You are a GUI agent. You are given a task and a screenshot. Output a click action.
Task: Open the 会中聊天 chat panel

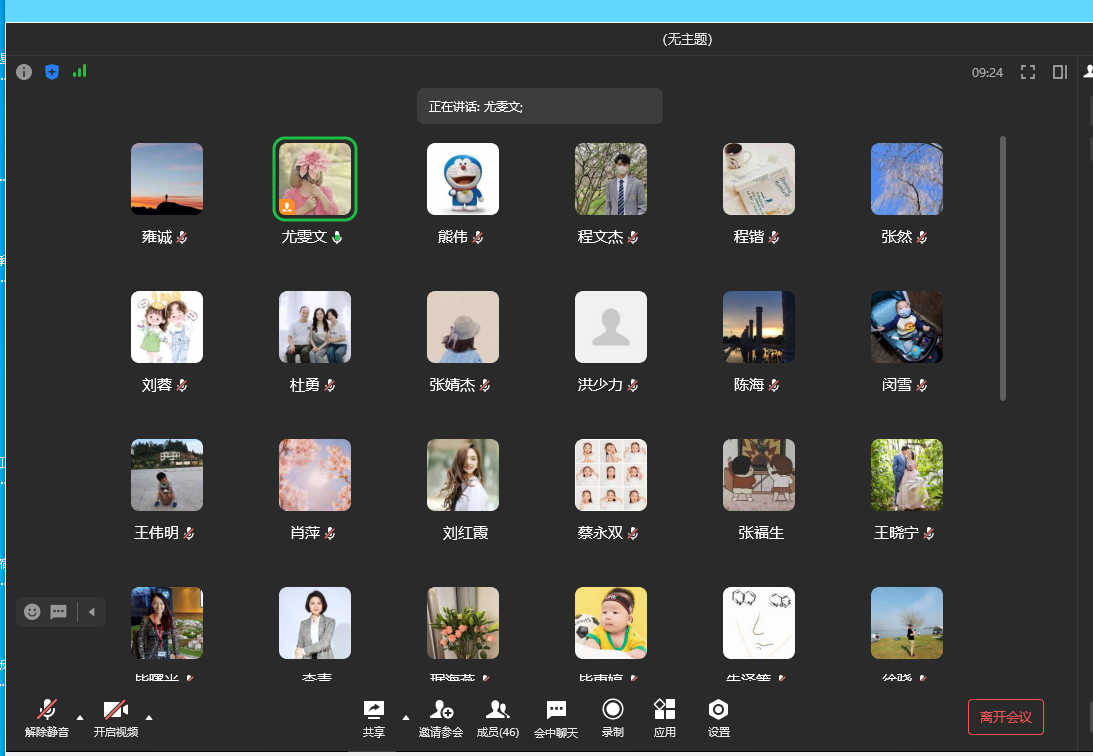556,716
